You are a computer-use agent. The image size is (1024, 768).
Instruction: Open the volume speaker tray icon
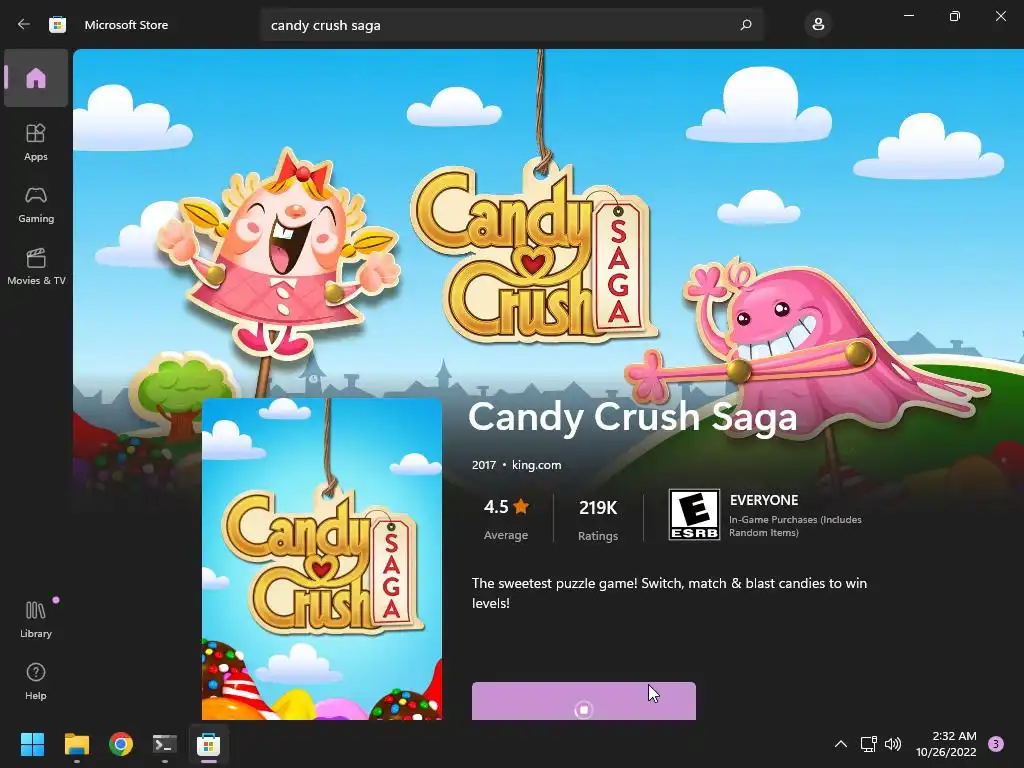893,744
